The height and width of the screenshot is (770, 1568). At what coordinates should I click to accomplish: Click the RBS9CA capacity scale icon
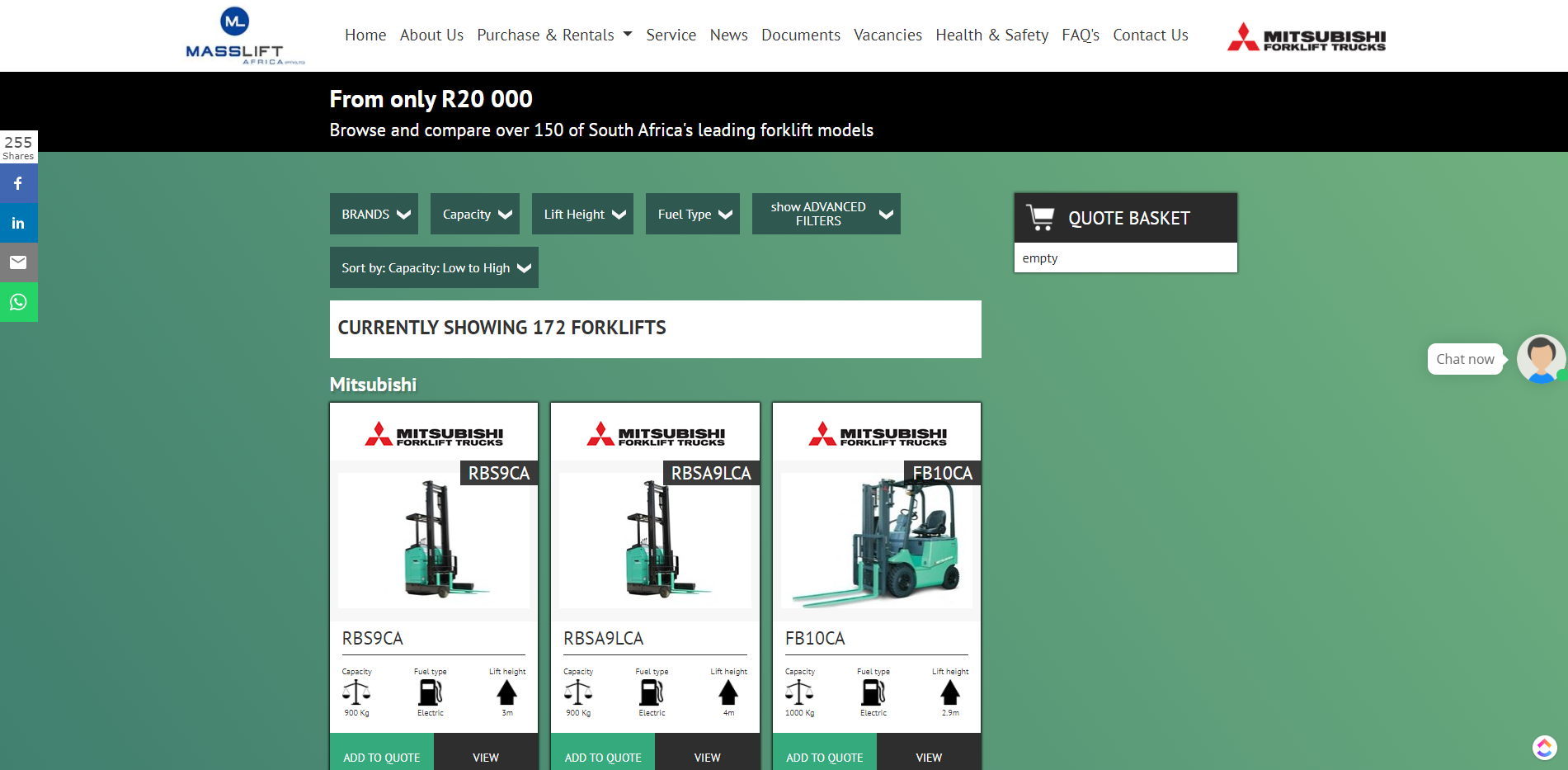point(356,692)
